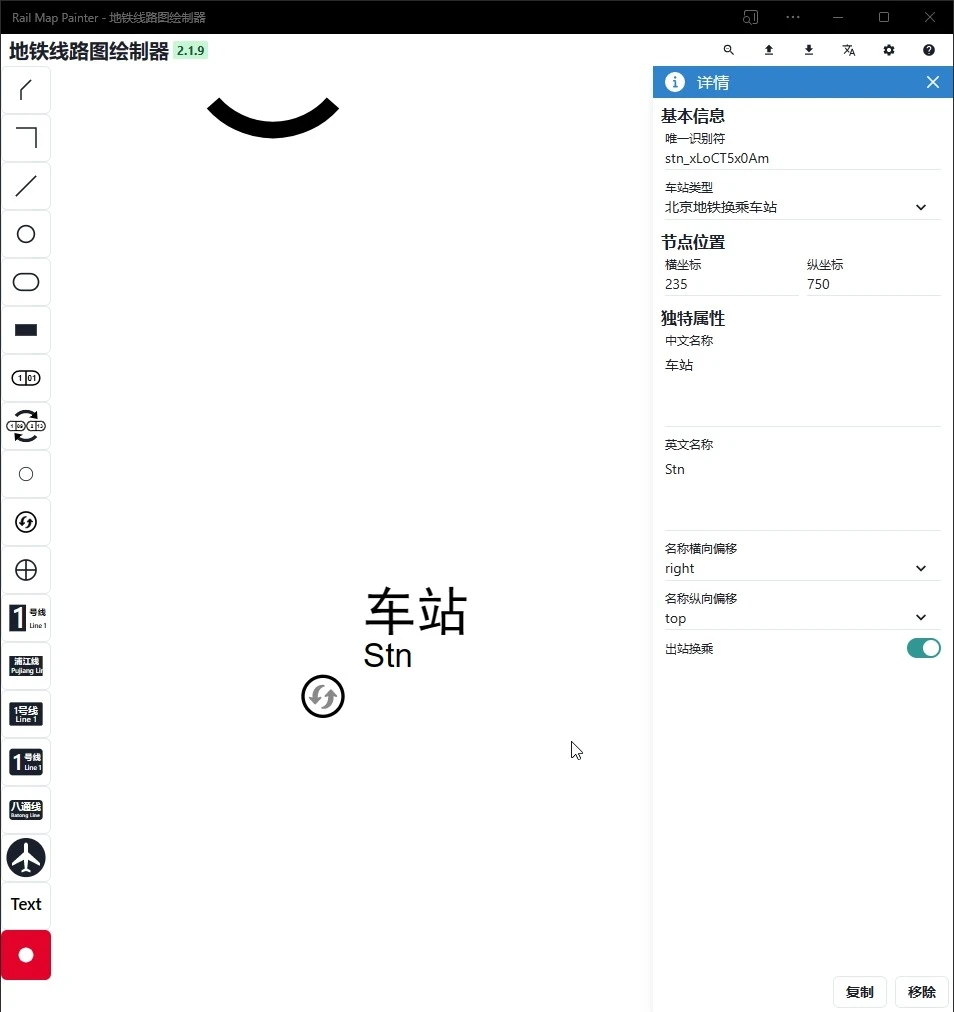Screen dimensions: 954x1012
Task: Open the settings gear
Action: pyautogui.click(x=889, y=50)
